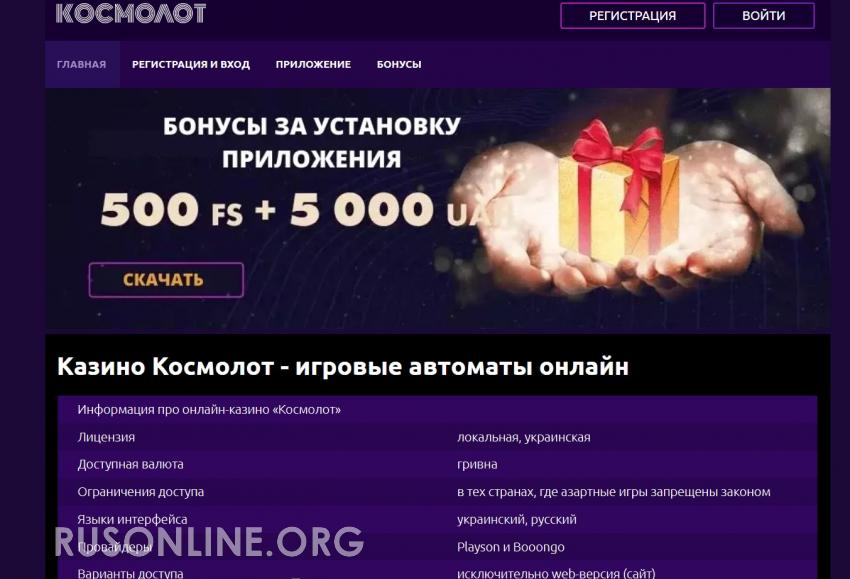The width and height of the screenshot is (850, 579).
Task: Click the Казино Космолот page heading
Action: (343, 367)
